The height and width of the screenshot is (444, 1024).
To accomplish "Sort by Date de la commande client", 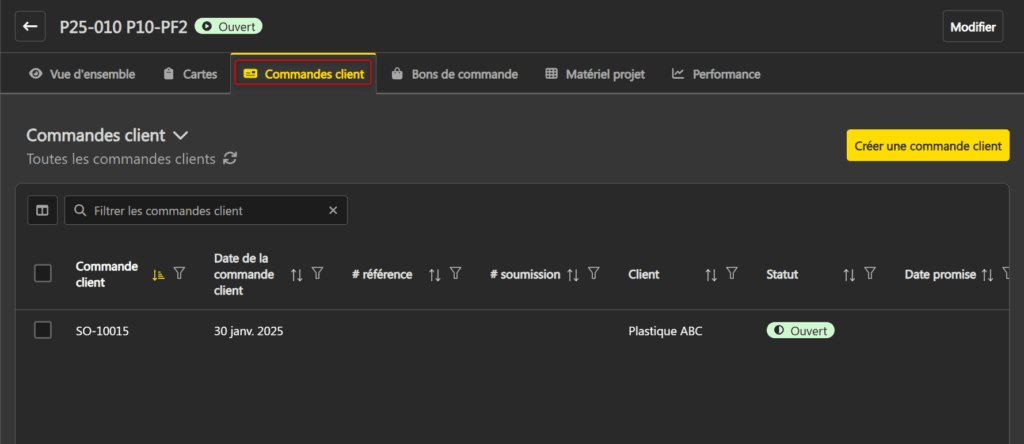I will [296, 274].
